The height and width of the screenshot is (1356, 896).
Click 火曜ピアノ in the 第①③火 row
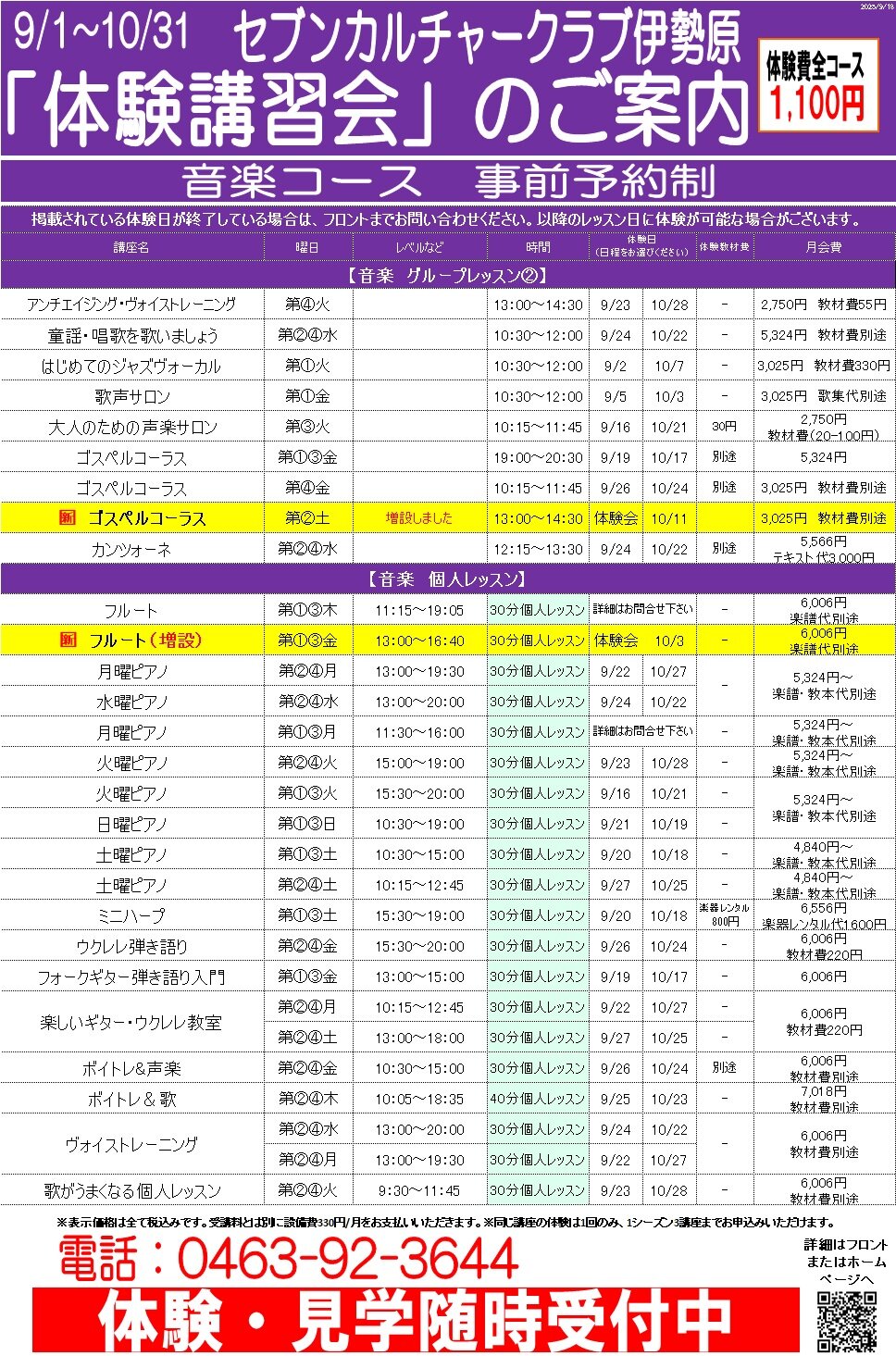click(131, 793)
